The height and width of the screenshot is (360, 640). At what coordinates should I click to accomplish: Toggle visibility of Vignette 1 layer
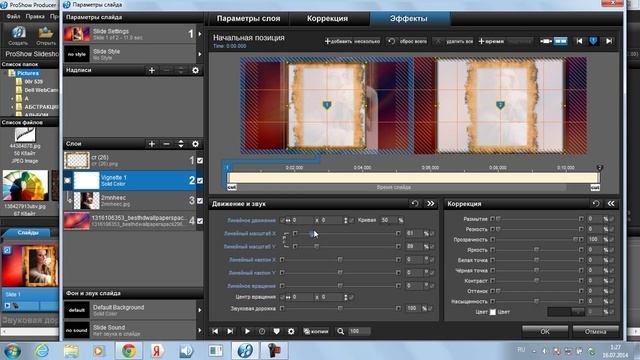[x=200, y=180]
